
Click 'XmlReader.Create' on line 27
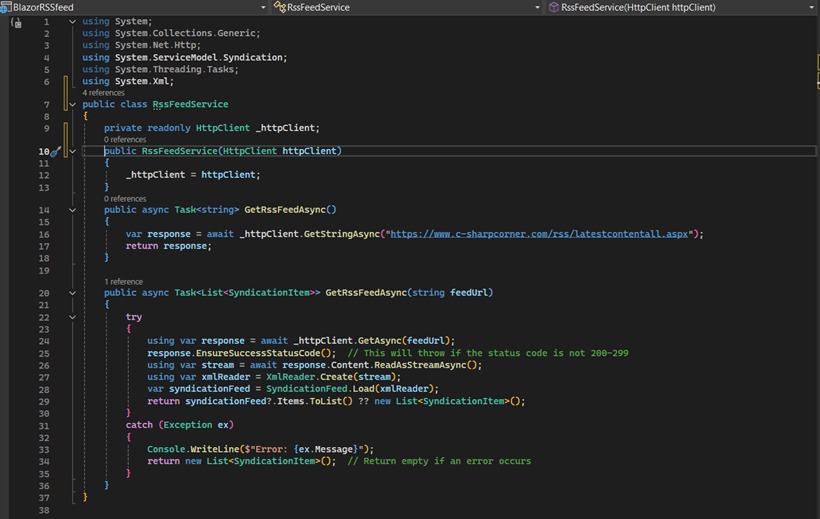310,377
